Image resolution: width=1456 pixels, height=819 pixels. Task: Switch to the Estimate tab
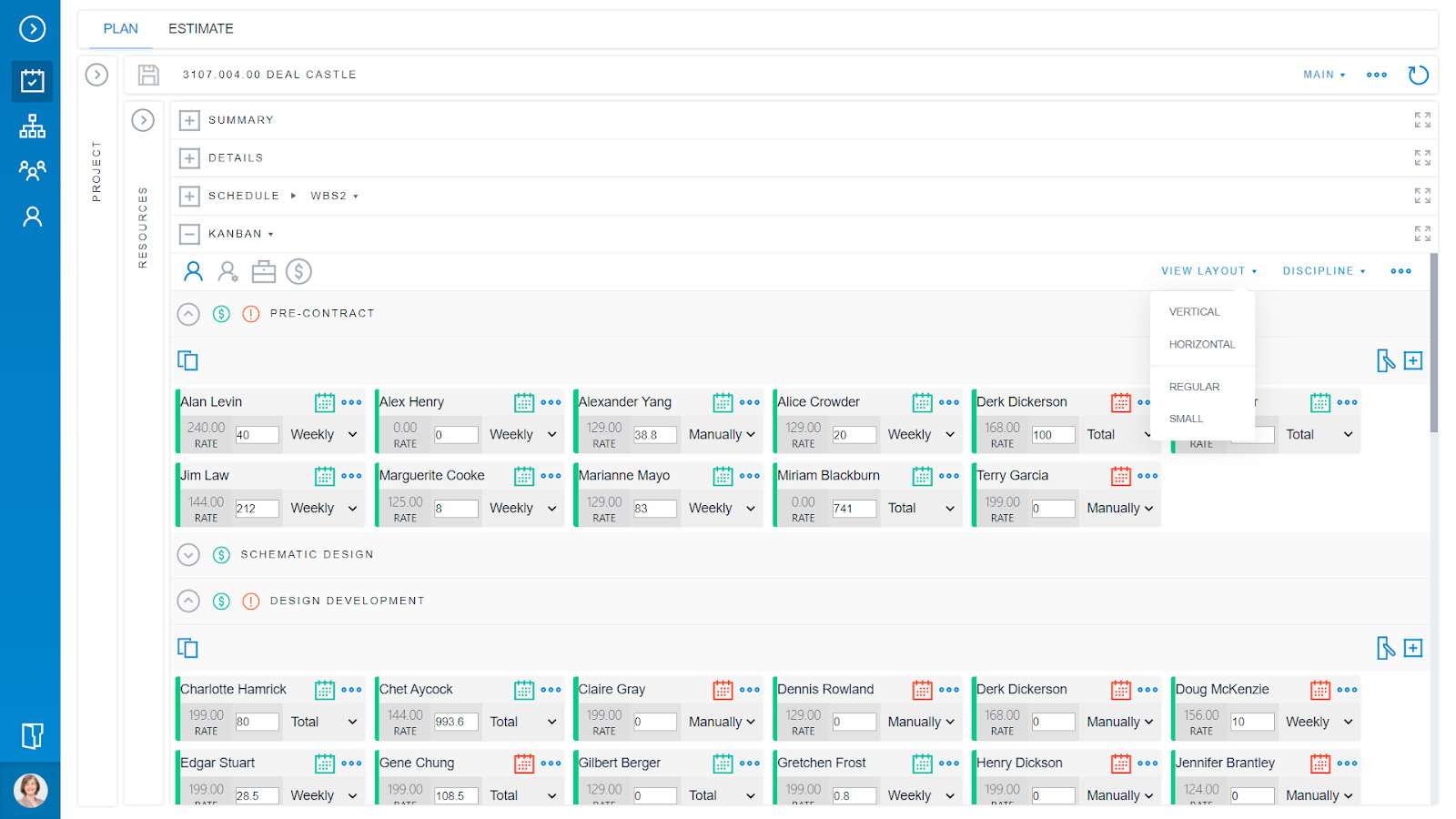click(200, 28)
